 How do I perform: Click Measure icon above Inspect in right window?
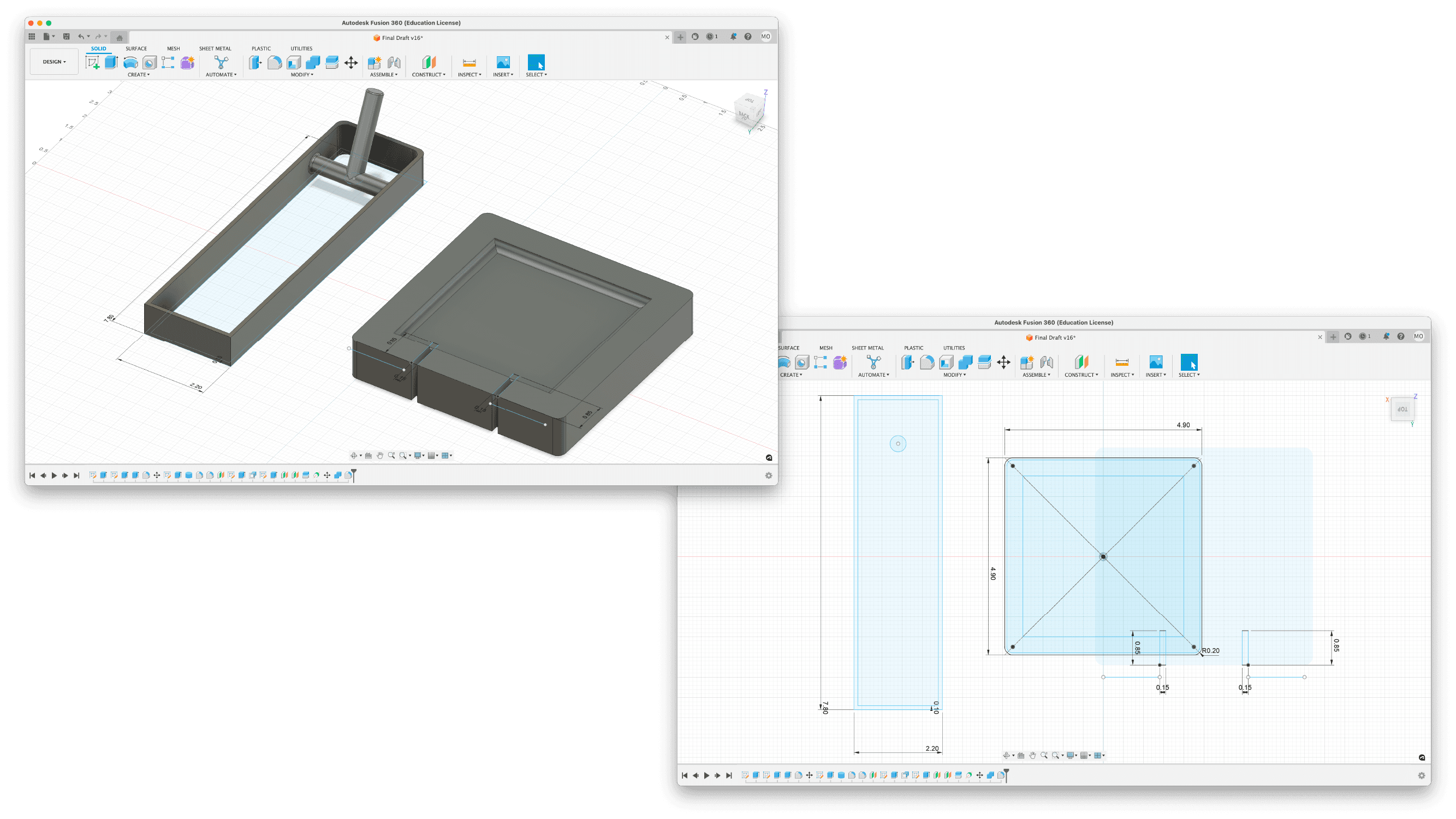point(1121,363)
